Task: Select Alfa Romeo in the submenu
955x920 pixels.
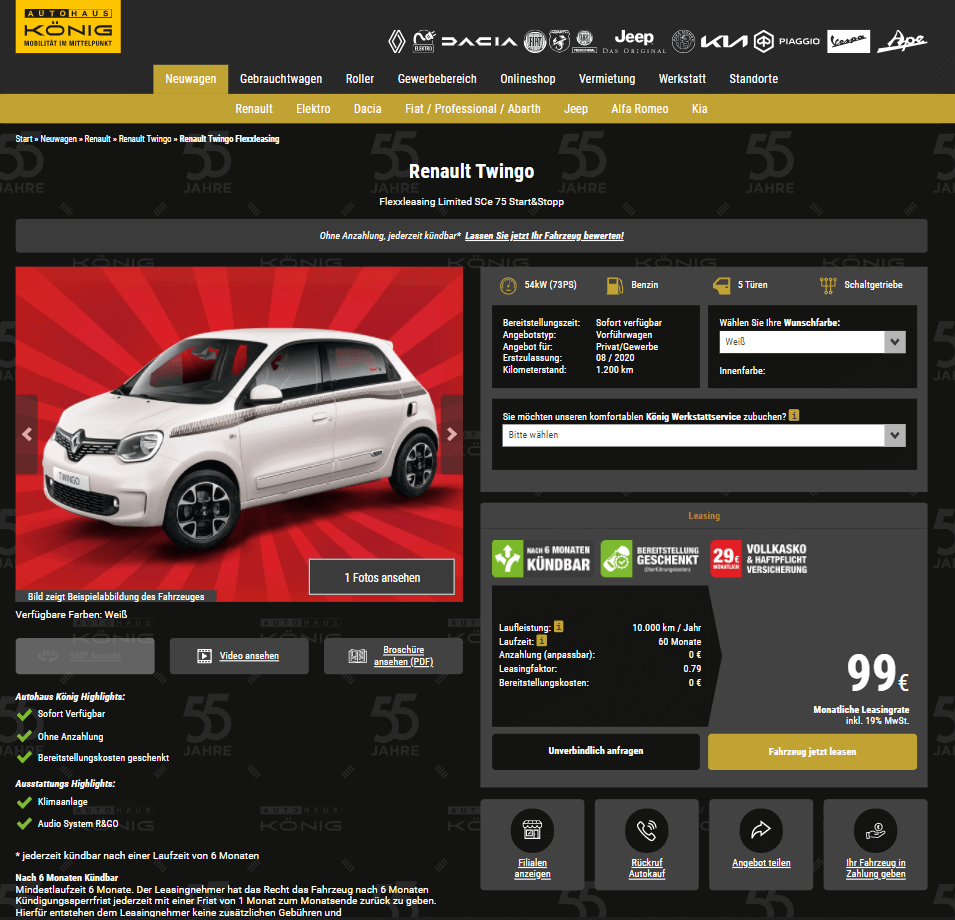Action: pyautogui.click(x=640, y=109)
